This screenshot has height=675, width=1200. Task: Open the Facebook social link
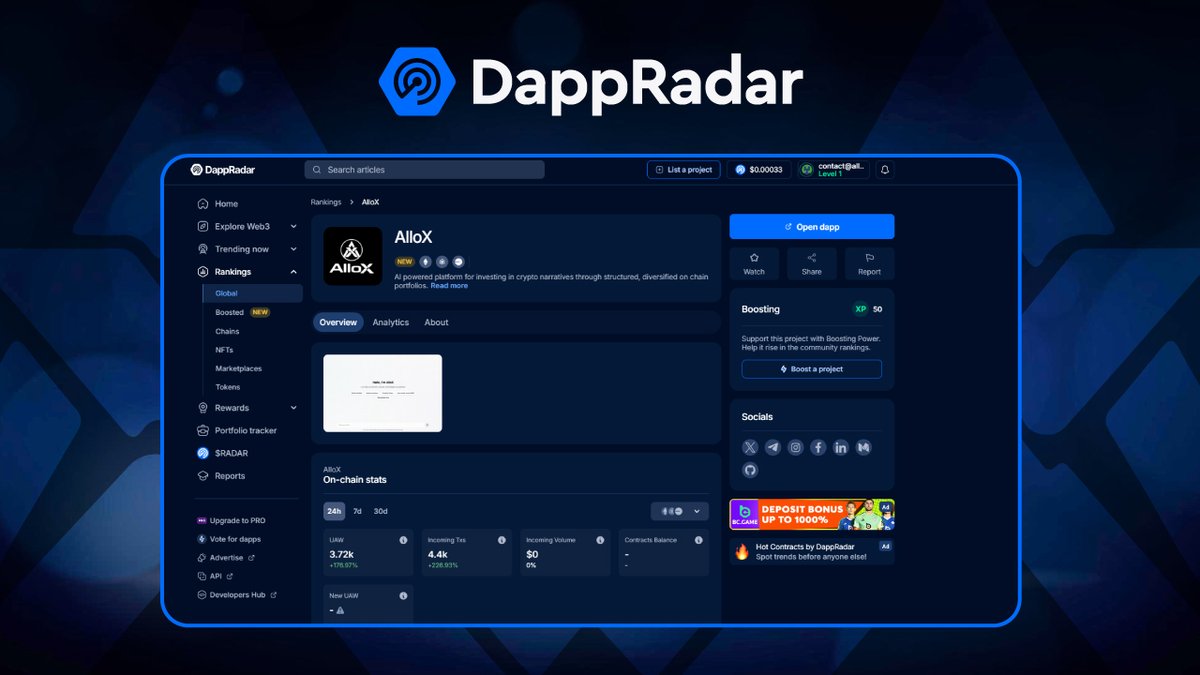pos(818,447)
